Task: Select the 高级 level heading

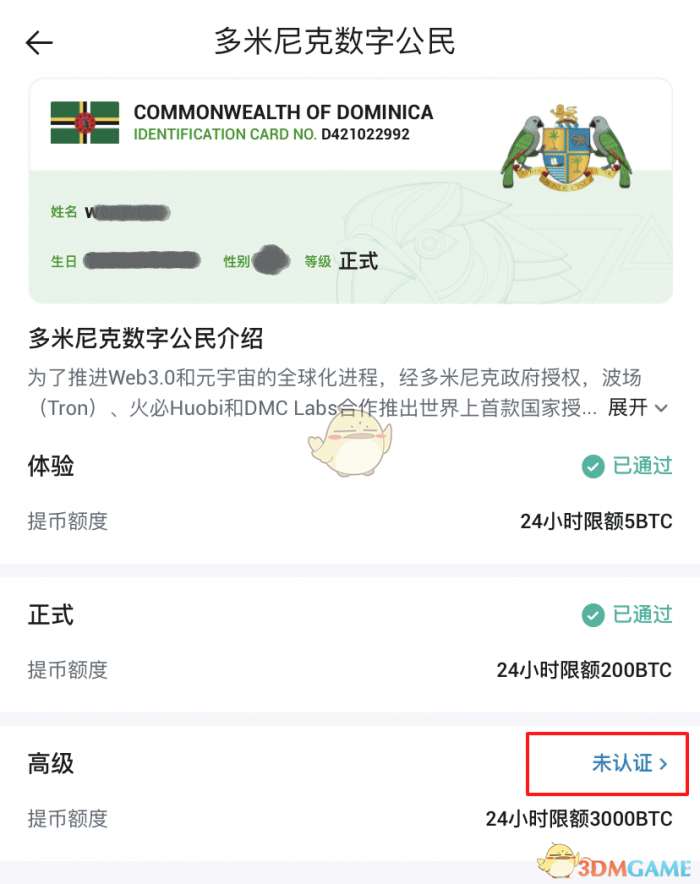Action: tap(51, 764)
